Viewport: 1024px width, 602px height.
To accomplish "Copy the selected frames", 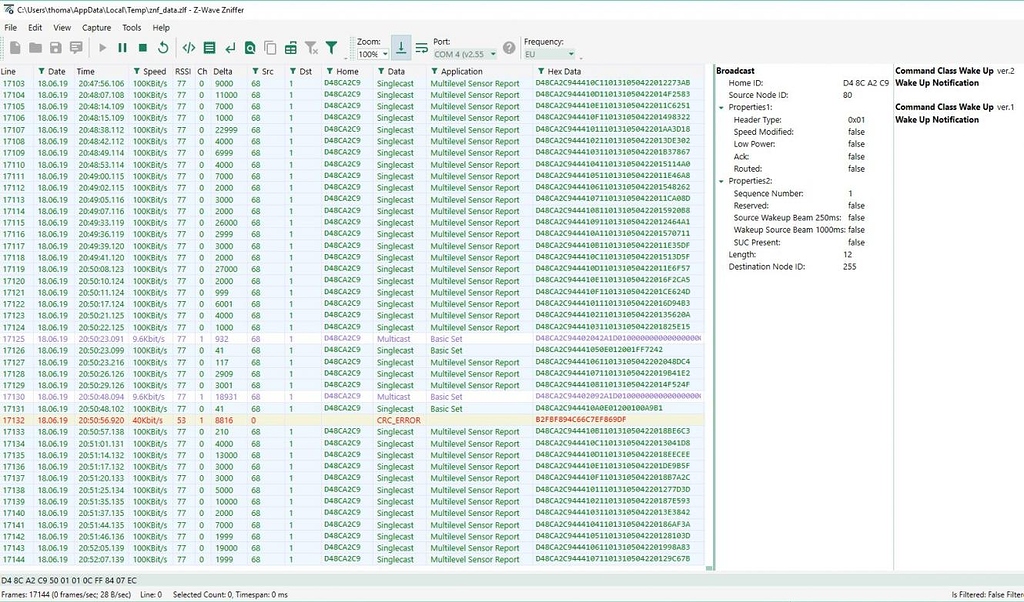I will click(x=268, y=47).
